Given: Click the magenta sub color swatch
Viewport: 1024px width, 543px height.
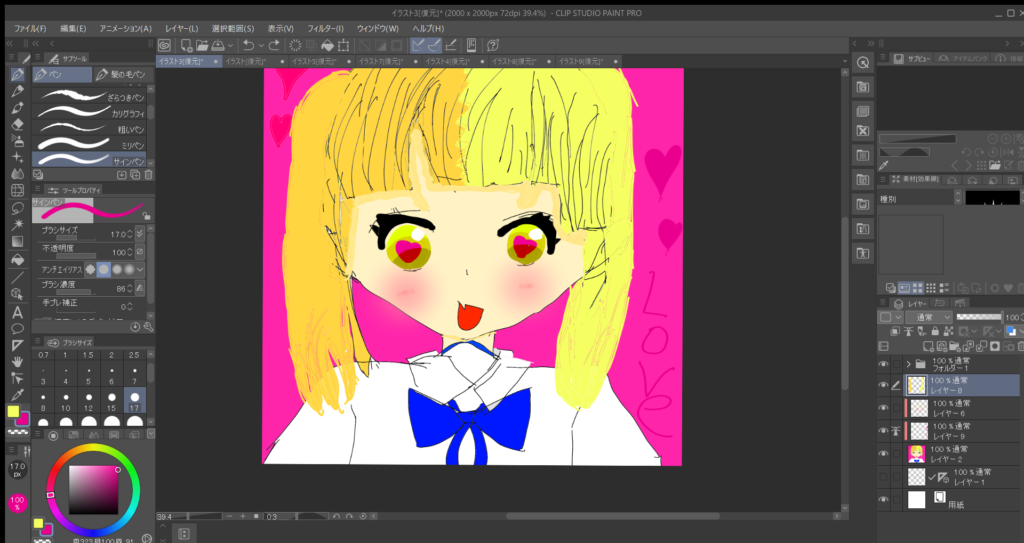Looking at the screenshot, I should point(22,418).
